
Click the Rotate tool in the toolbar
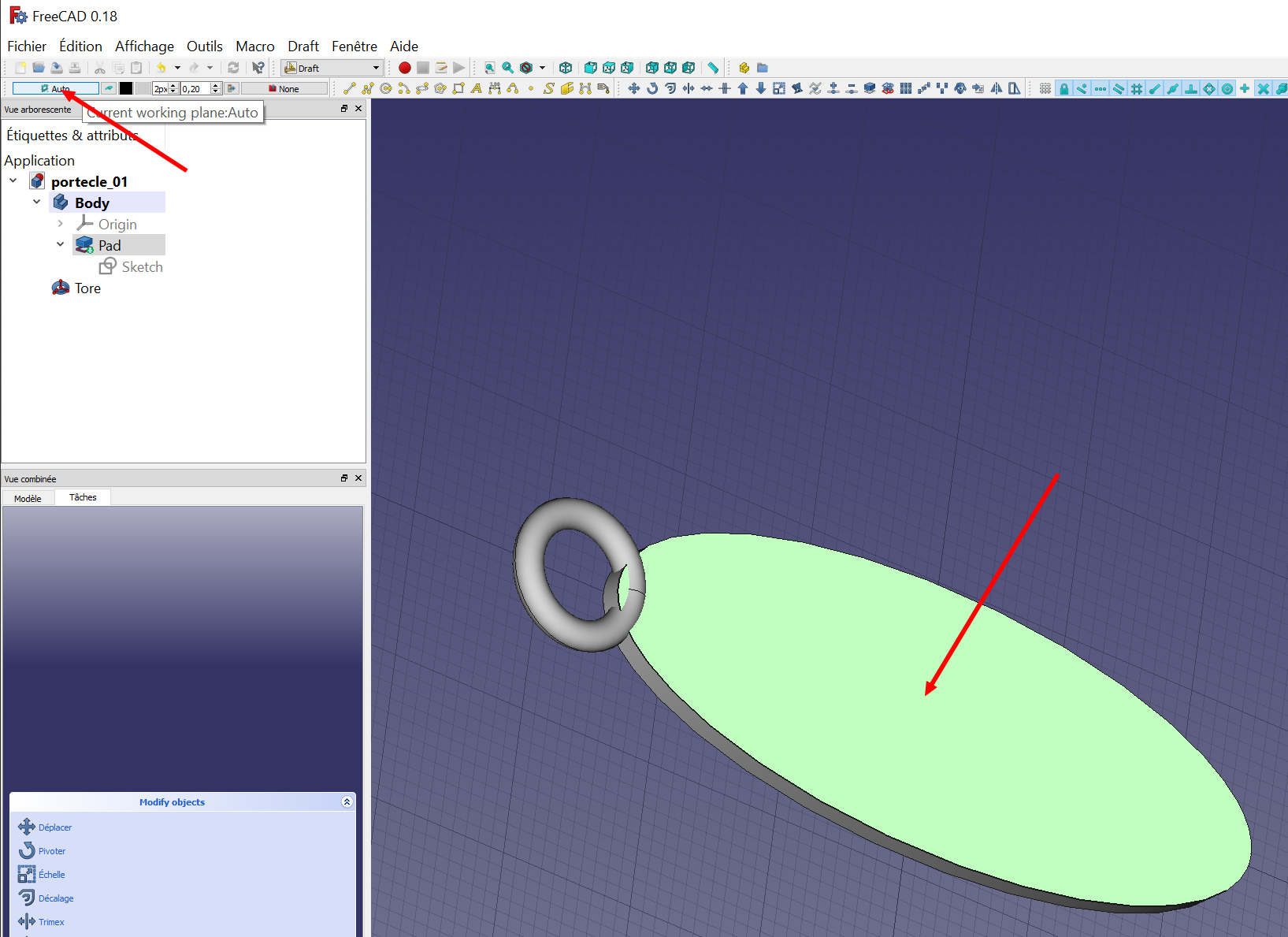point(652,88)
